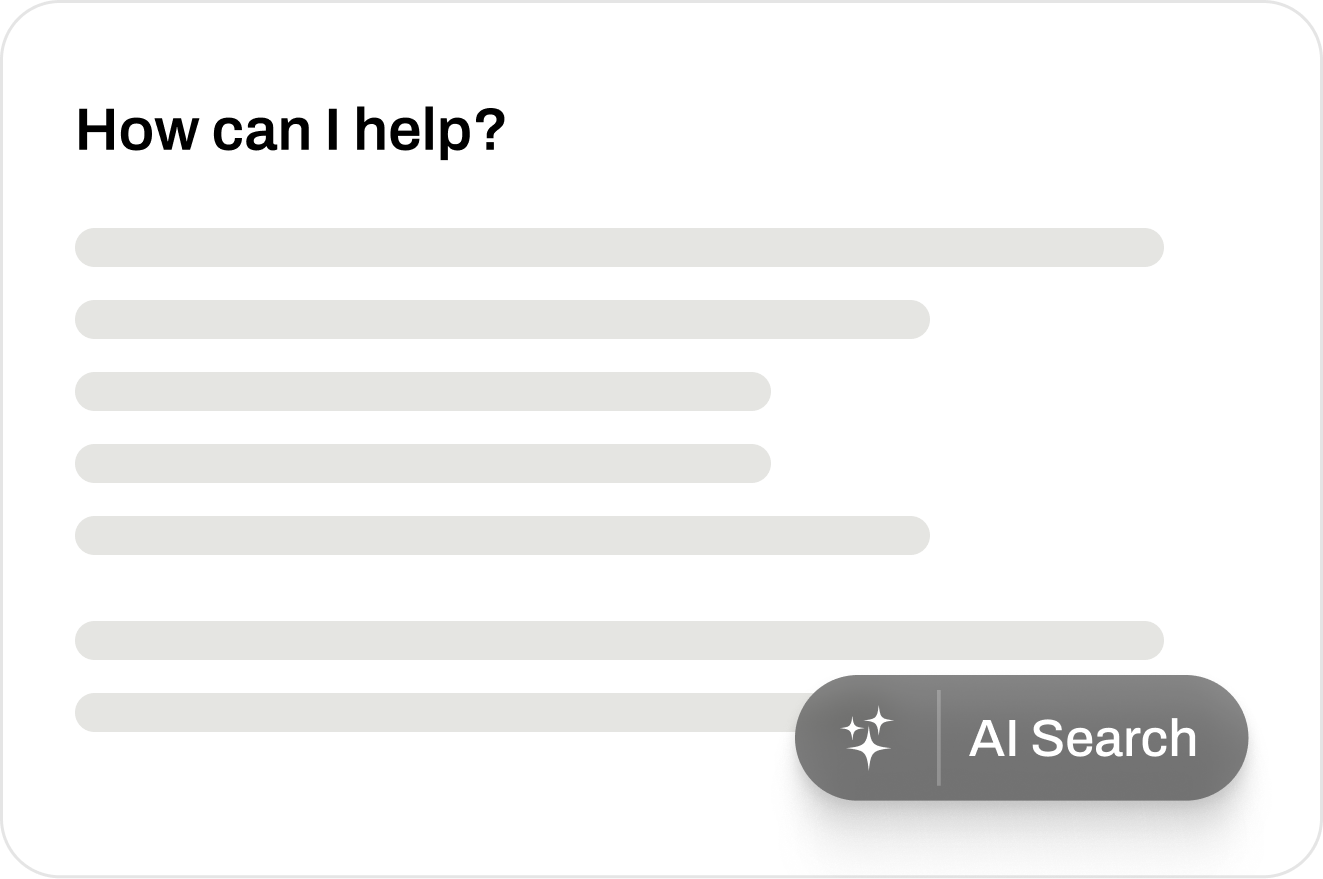The height and width of the screenshot is (879, 1323).
Task: Click the word "can" in the heading
Action: click(x=262, y=130)
